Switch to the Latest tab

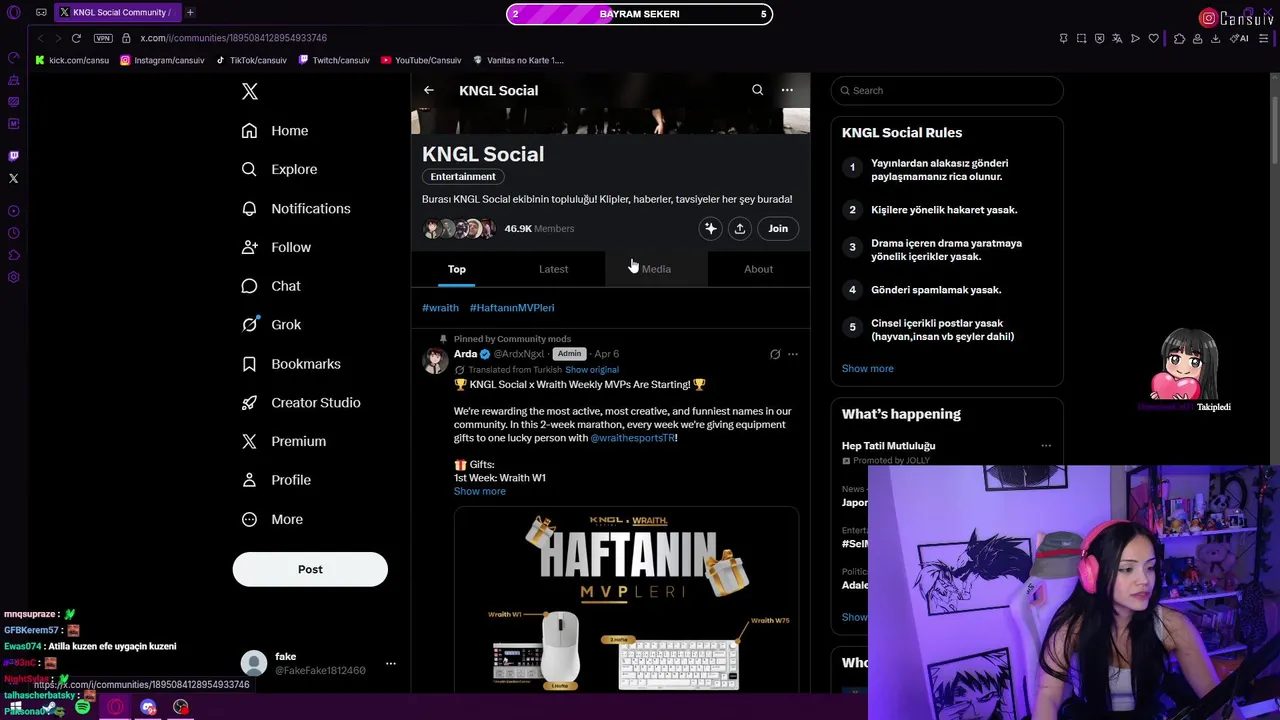click(553, 269)
